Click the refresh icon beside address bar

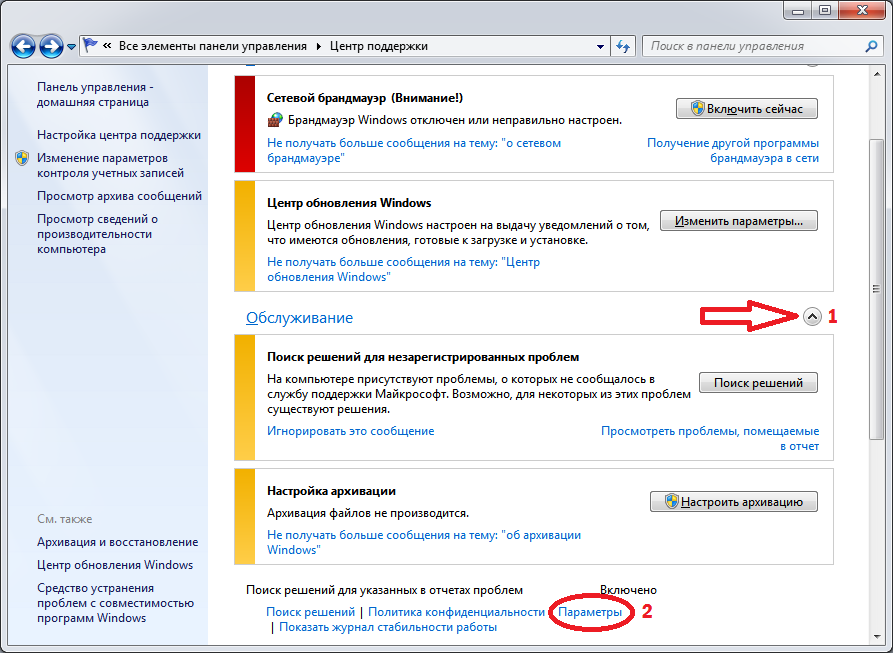pyautogui.click(x=624, y=46)
